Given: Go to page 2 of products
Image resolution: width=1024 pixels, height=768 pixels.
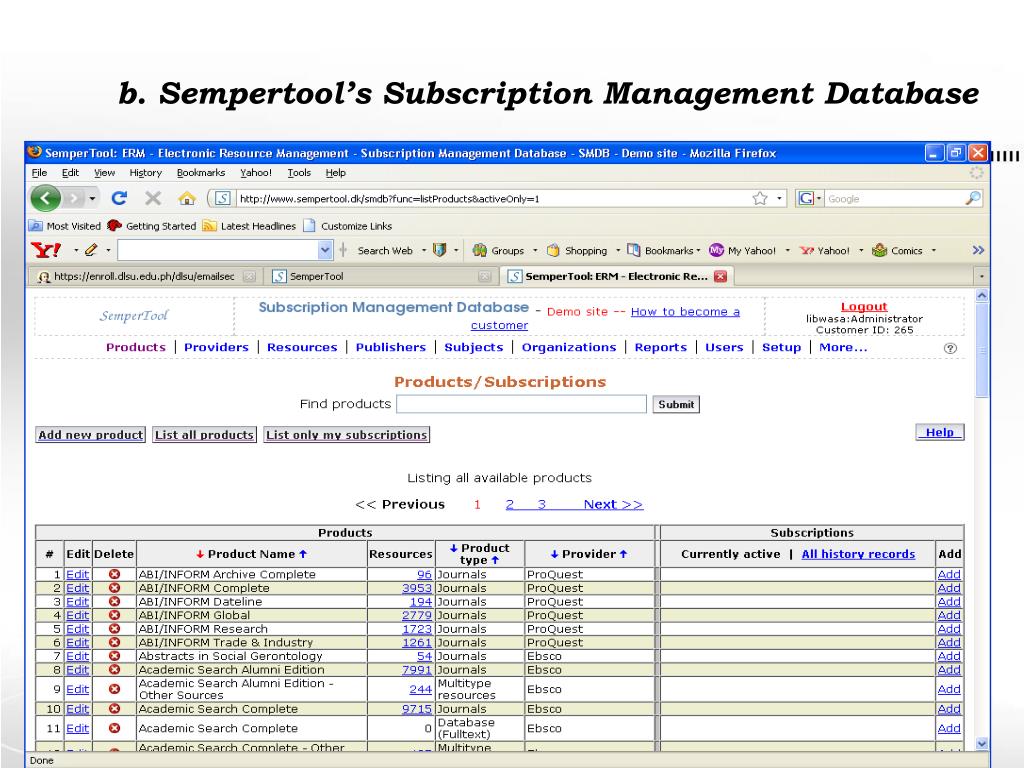Looking at the screenshot, I should pyautogui.click(x=509, y=504).
